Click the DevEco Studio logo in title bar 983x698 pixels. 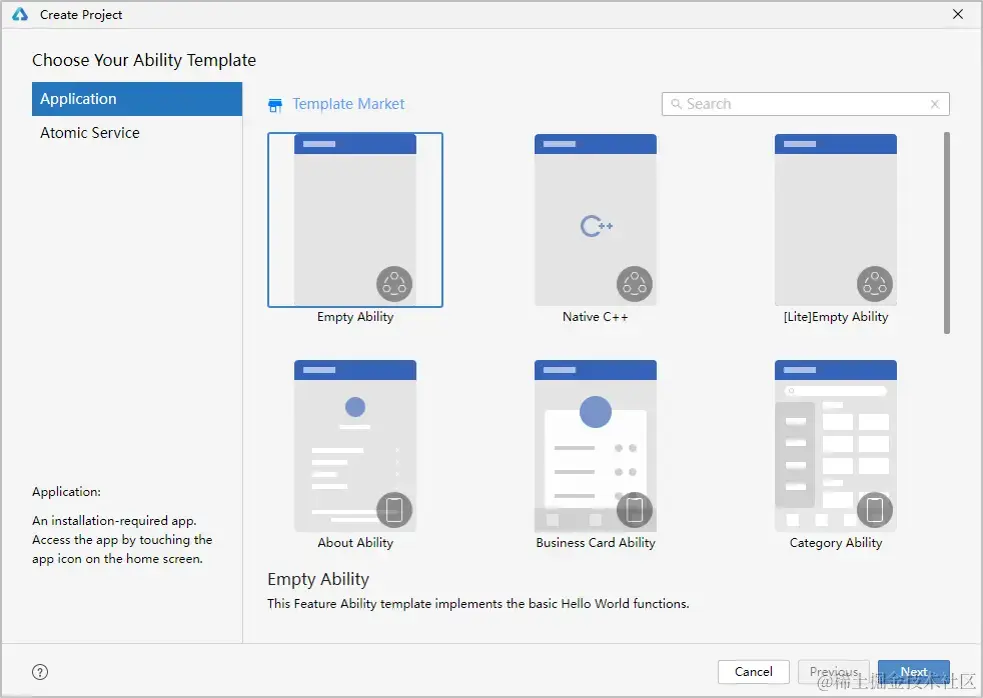pos(20,14)
